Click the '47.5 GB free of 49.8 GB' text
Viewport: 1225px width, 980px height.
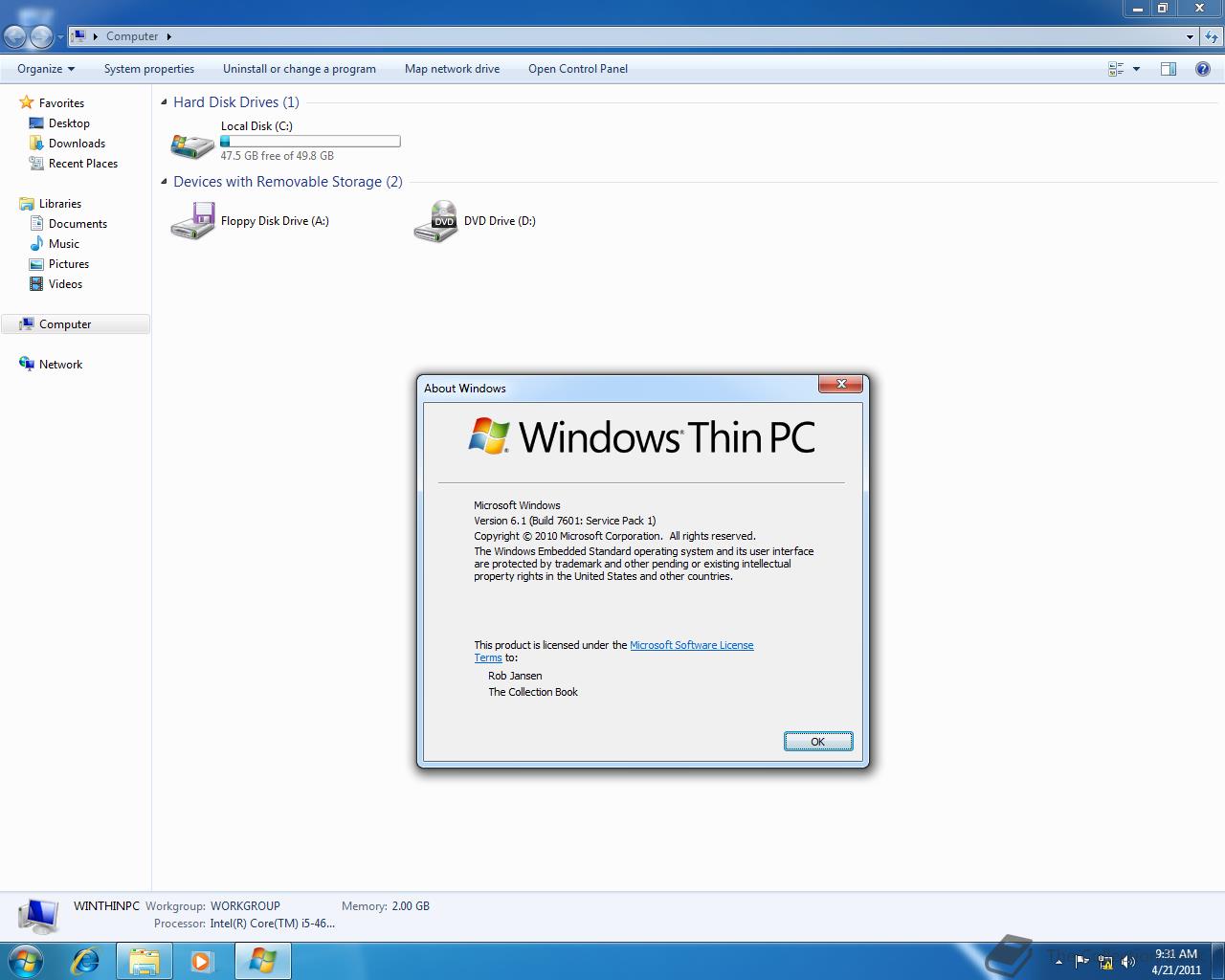tap(278, 156)
